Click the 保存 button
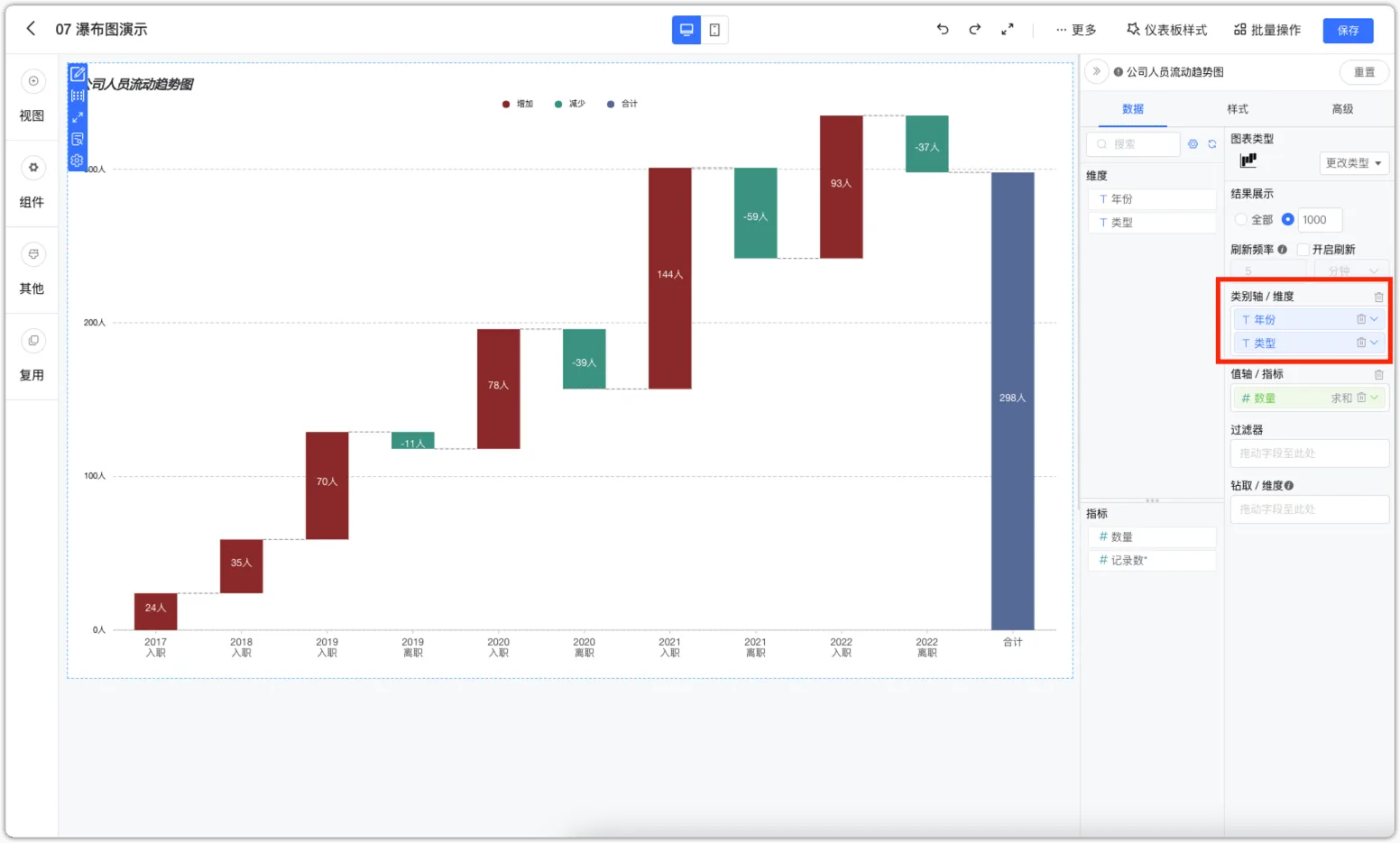Viewport: 1400px width, 843px height. (1348, 30)
